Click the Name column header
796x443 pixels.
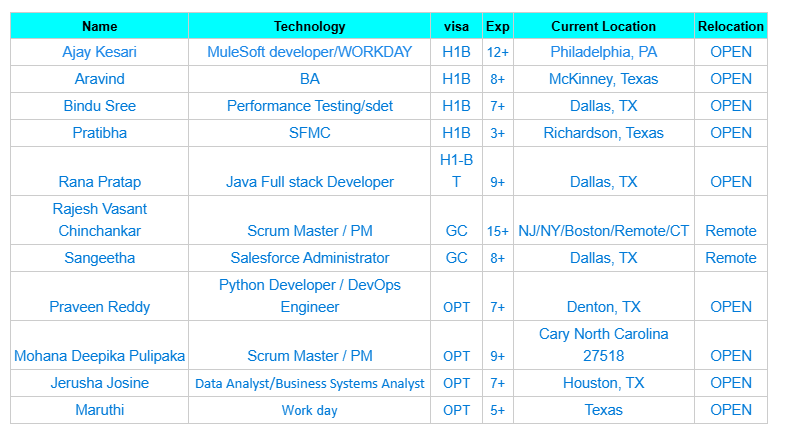point(99,26)
